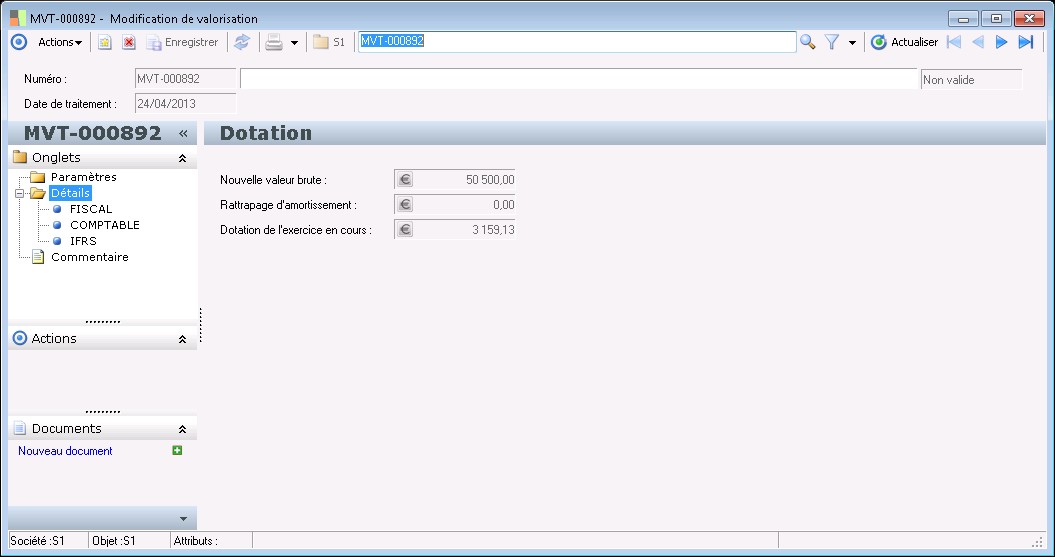Select the Paramètres tree node
This screenshot has width=1055, height=557.
point(84,177)
